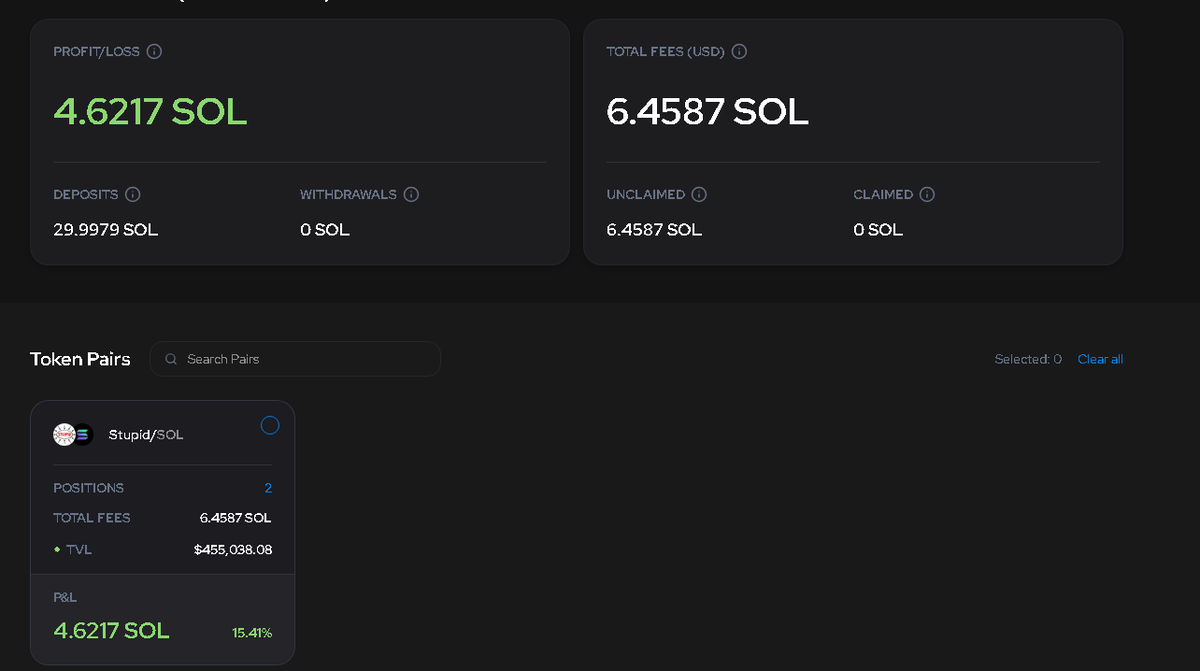This screenshot has height=671, width=1200.
Task: Show info tooltip next to Withdrawals
Action: [411, 194]
